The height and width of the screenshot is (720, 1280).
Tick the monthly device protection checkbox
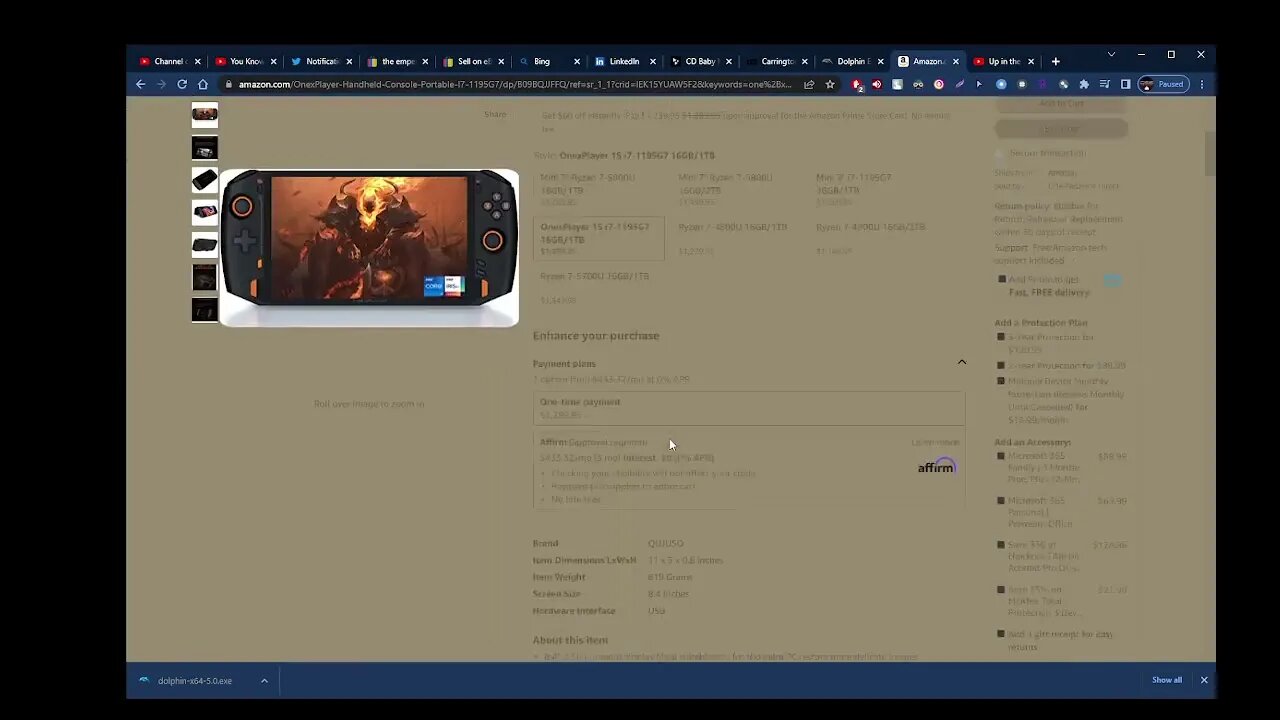(x=1001, y=381)
